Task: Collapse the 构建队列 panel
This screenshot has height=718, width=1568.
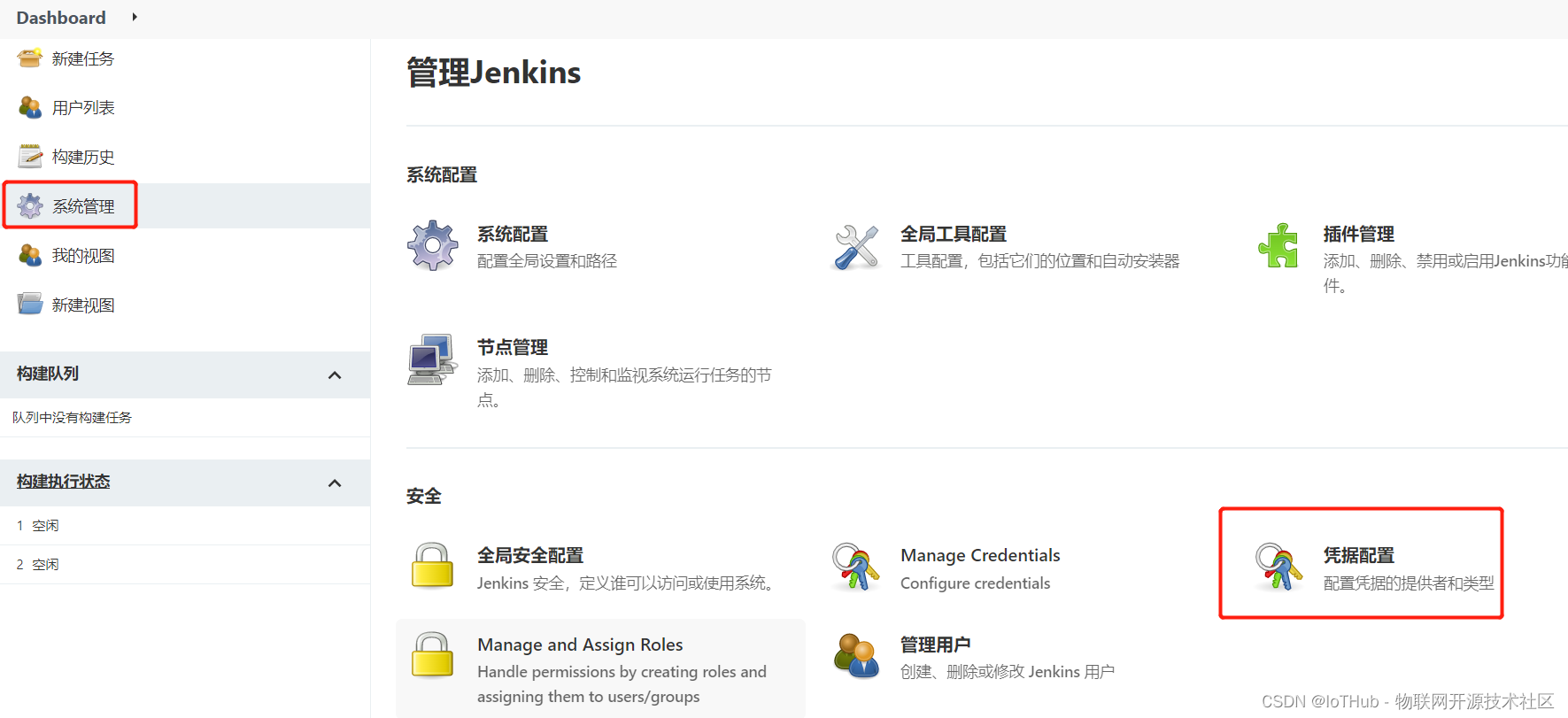Action: [335, 375]
